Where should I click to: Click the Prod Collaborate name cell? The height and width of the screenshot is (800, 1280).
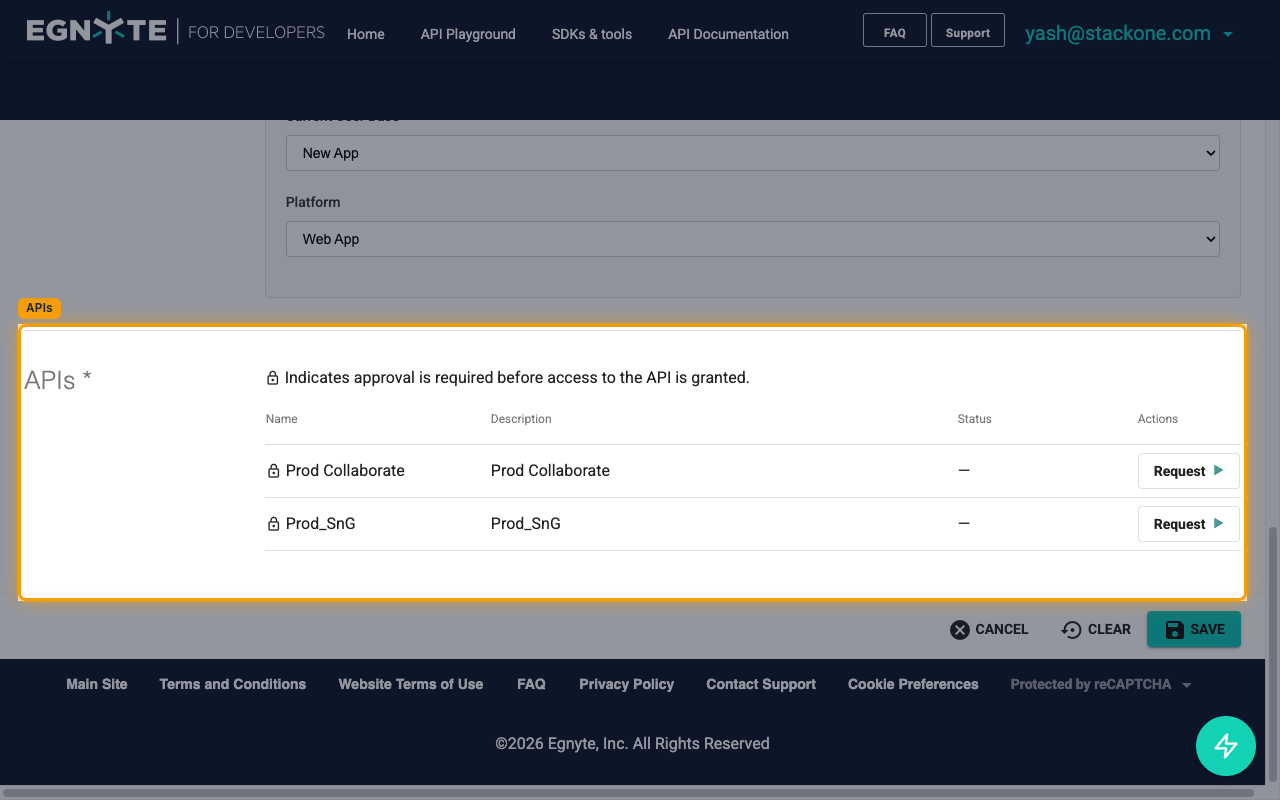coord(345,471)
